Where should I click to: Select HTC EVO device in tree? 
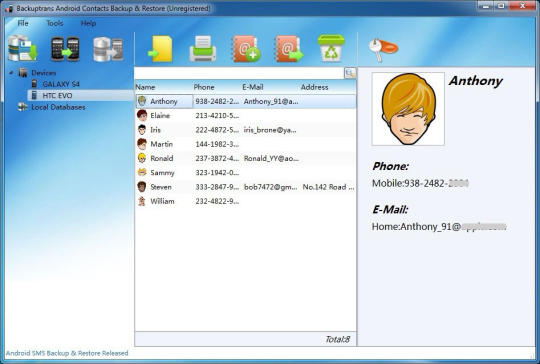[57, 95]
